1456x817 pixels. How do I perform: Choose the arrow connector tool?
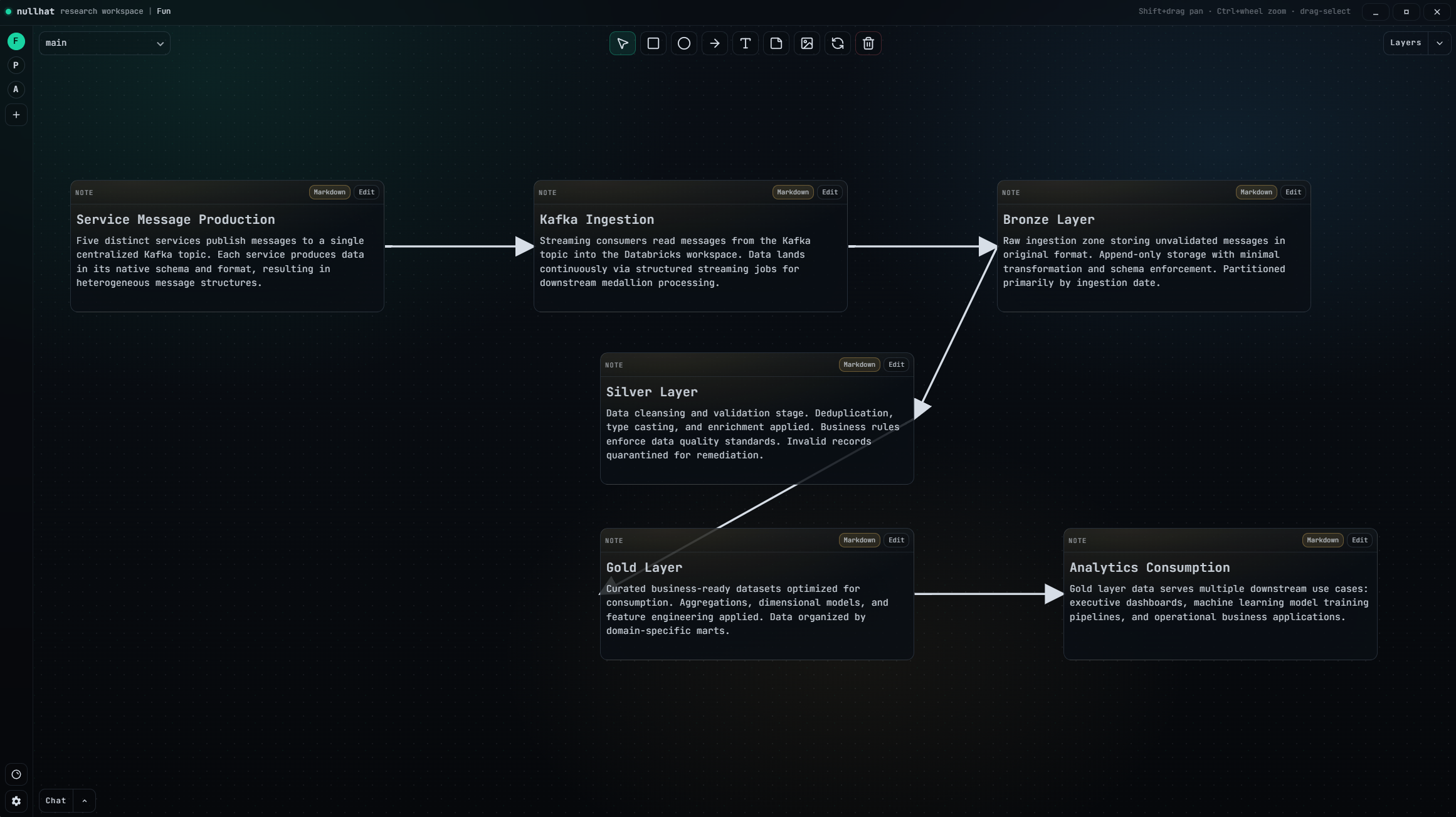tap(714, 43)
